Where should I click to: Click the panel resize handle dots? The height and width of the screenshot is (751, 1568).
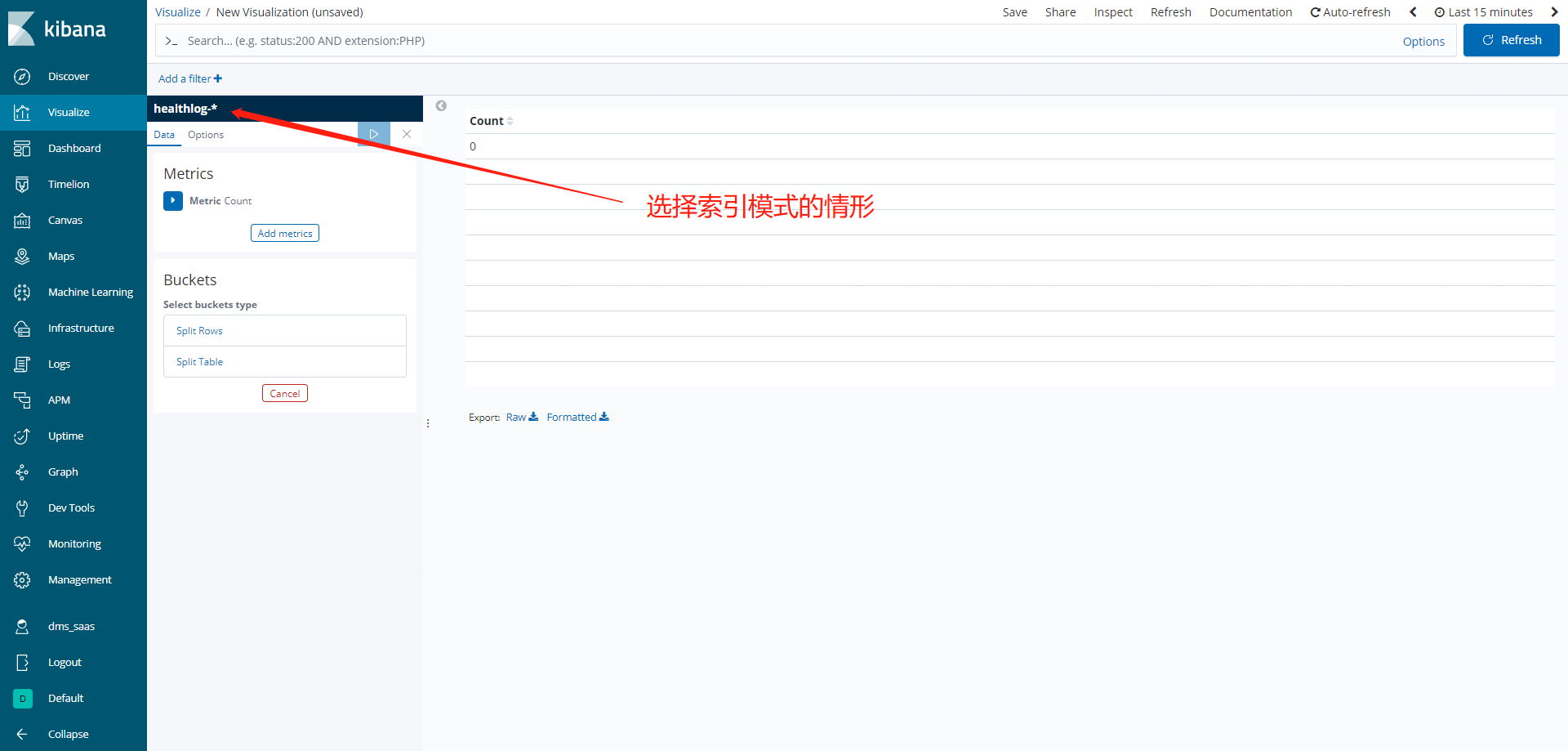coord(428,423)
